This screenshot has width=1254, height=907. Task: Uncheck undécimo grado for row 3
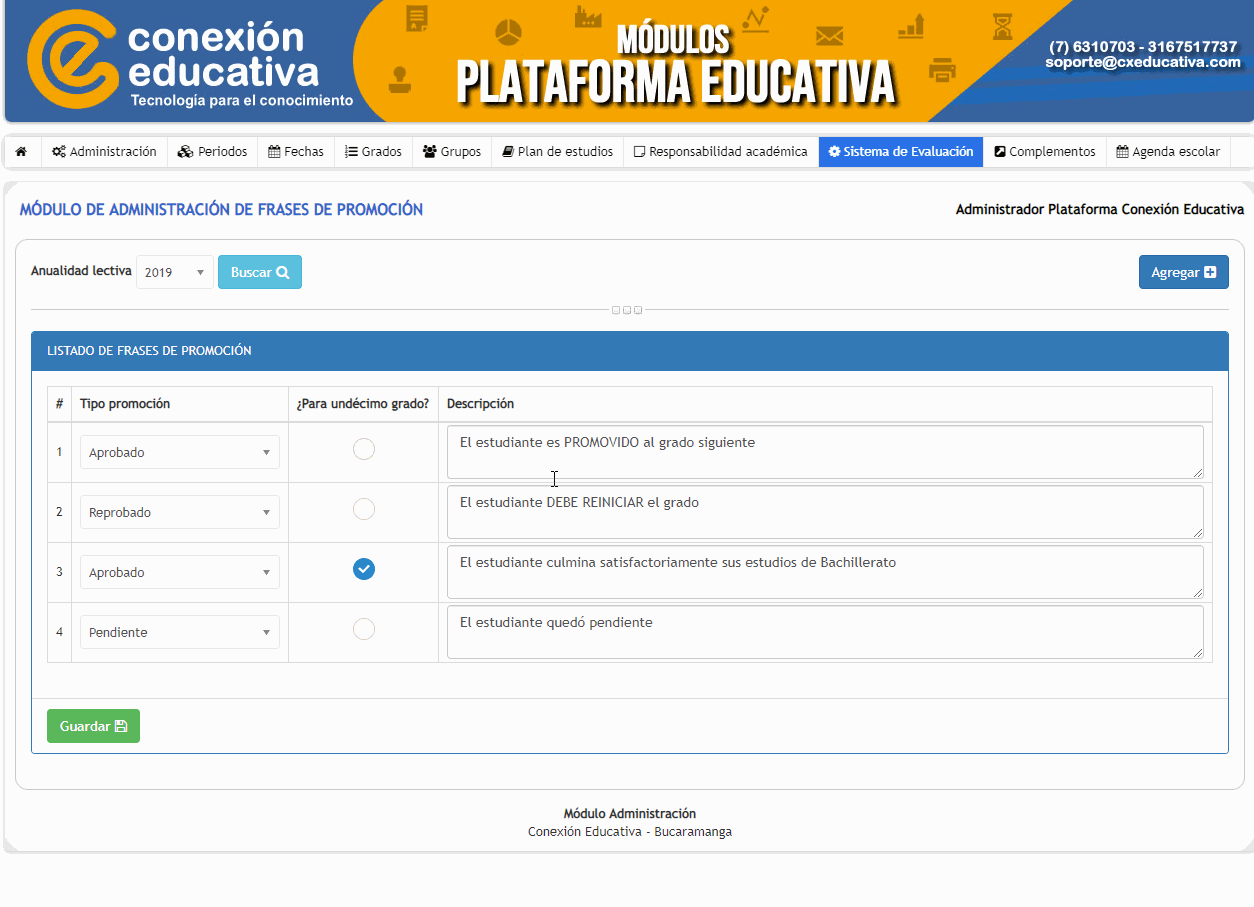point(364,570)
